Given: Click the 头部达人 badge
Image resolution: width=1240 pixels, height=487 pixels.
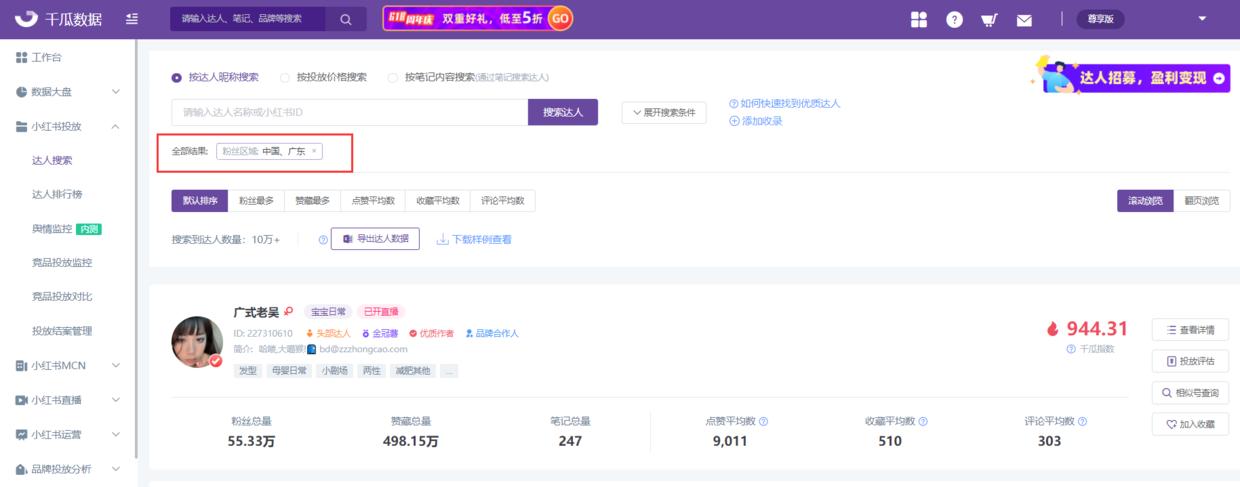Looking at the screenshot, I should pos(328,333).
